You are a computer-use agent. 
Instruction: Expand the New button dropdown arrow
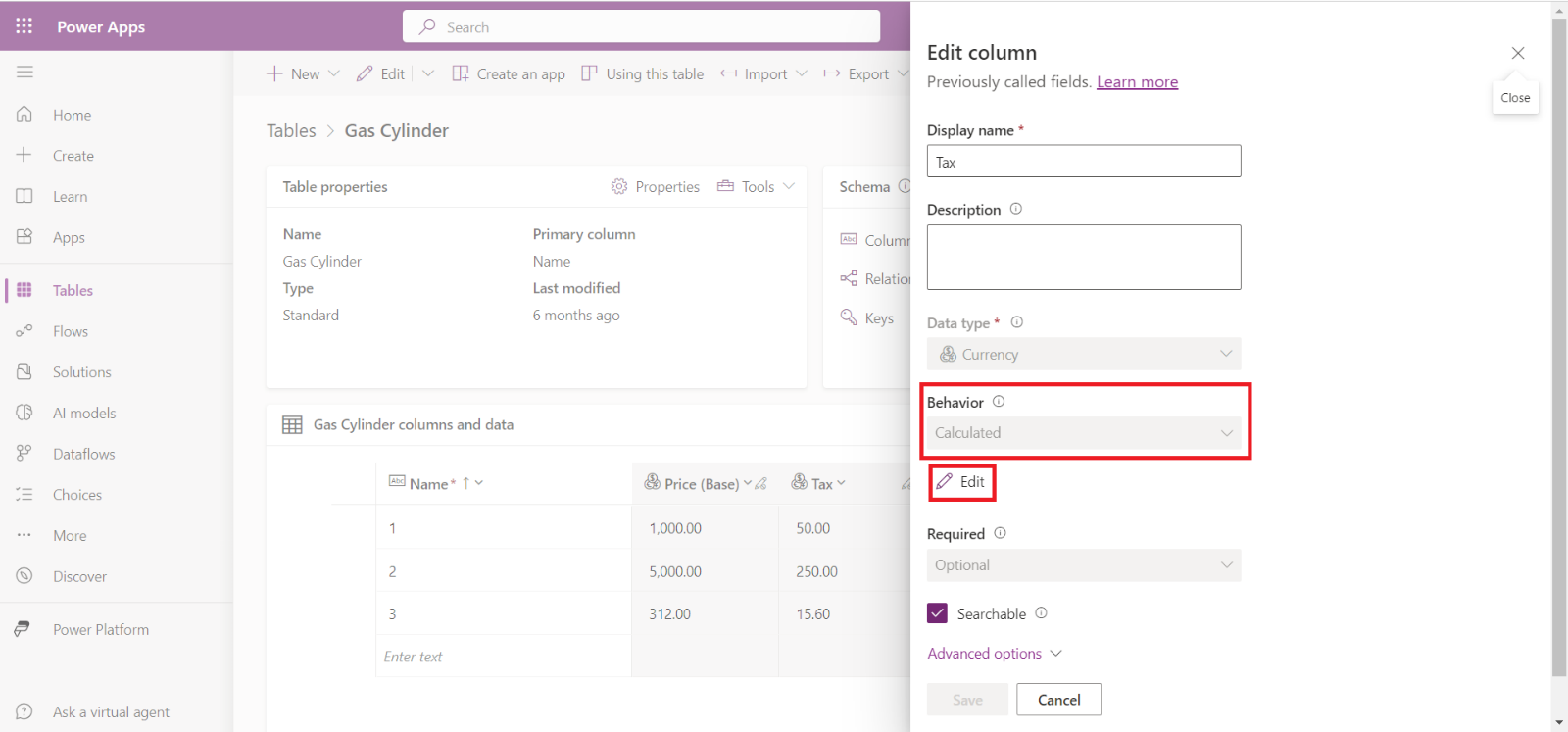(x=334, y=73)
